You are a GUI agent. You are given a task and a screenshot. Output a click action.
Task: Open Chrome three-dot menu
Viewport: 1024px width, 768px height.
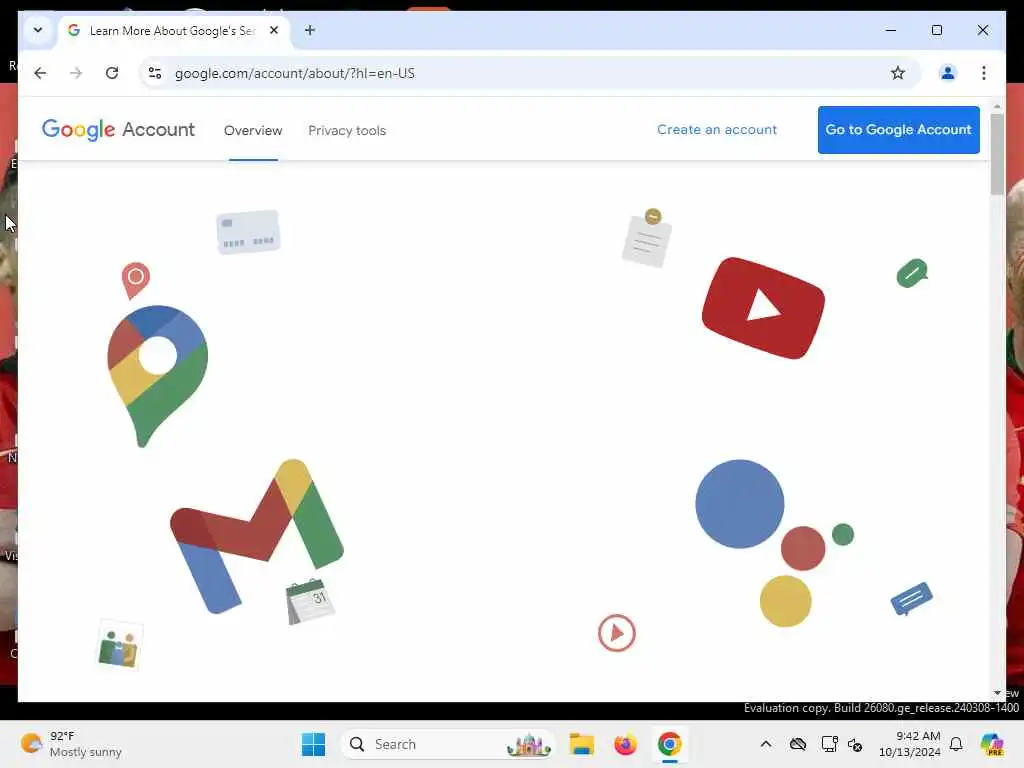984,73
